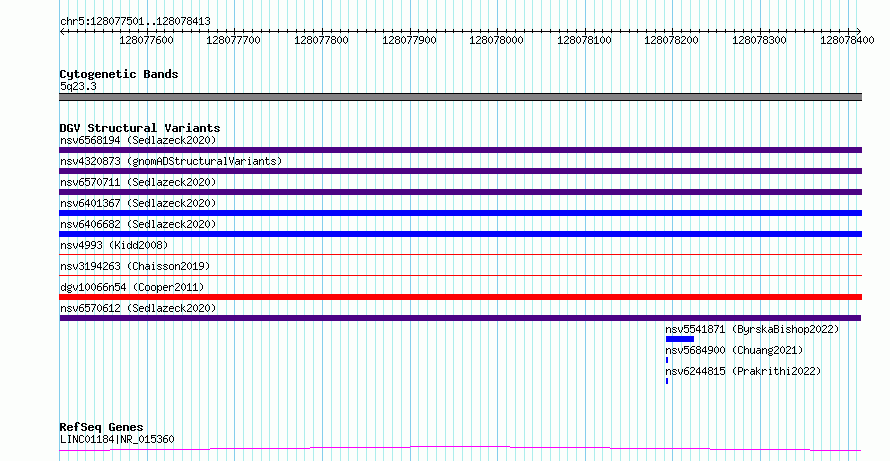Viewport: 890px width, 461px height.
Task: Click the purple bar for nsv6568194
Action: pyautogui.click(x=460, y=150)
